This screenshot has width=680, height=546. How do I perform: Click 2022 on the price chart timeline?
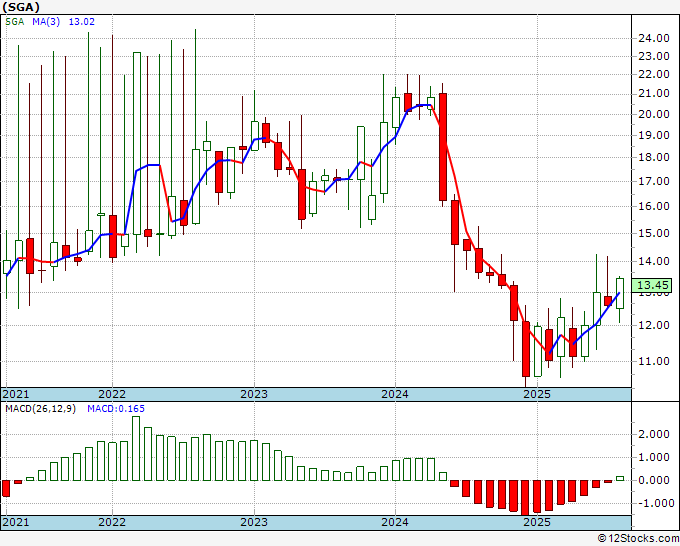click(x=112, y=394)
